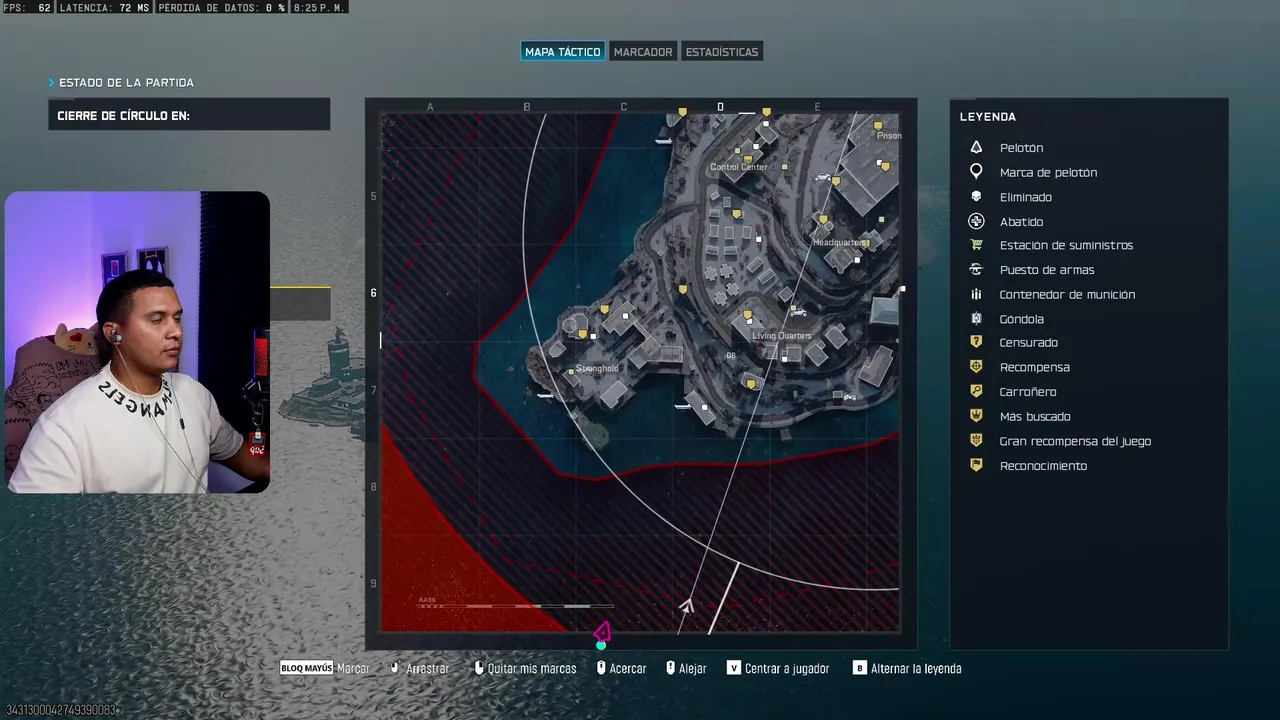Click the Gran recompensa del juego icon
Viewport: 1280px width, 720px height.
coord(976,441)
